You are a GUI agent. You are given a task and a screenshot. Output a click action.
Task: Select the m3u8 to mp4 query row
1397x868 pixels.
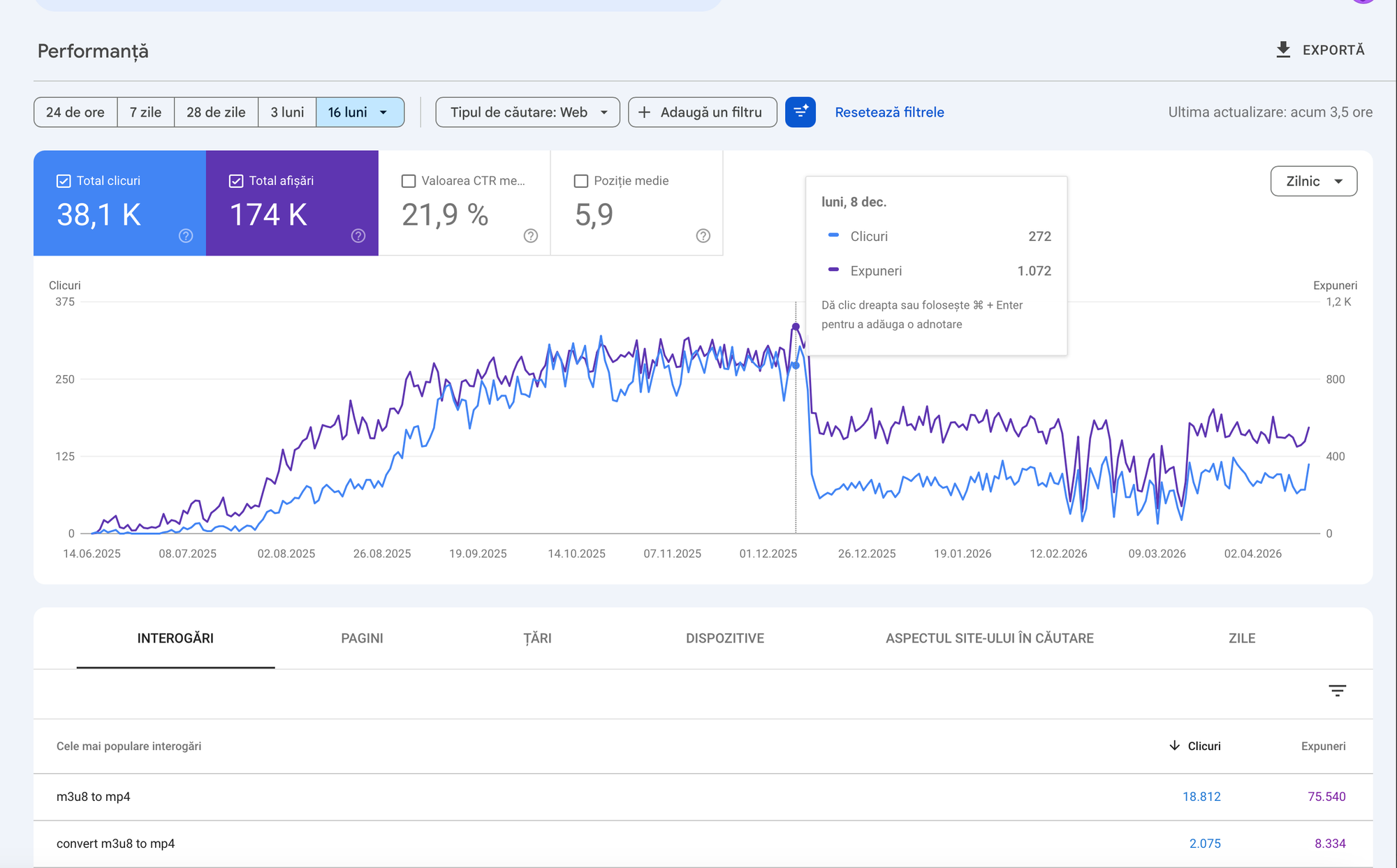tap(94, 796)
